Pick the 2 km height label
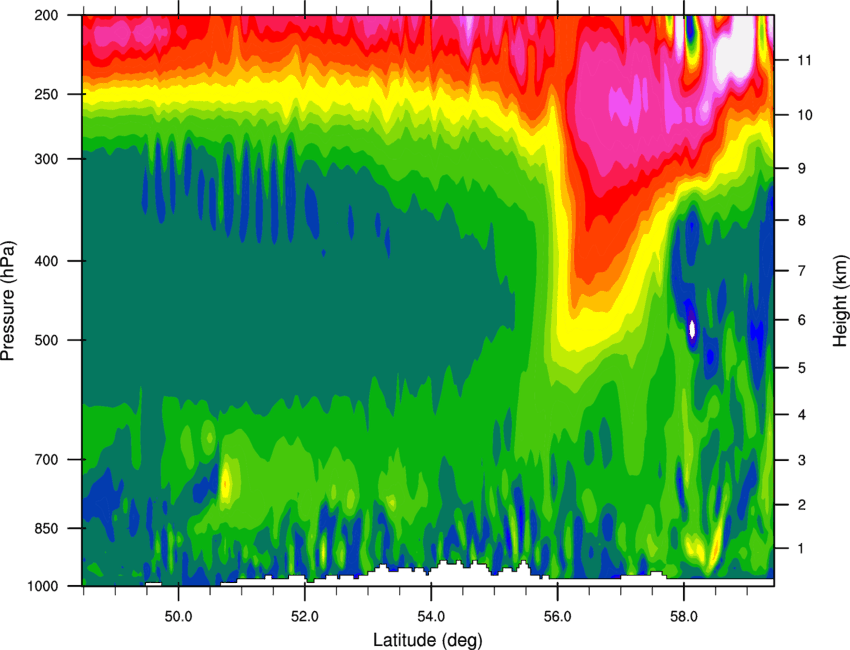Image resolution: width=850 pixels, height=650 pixels. [801, 505]
